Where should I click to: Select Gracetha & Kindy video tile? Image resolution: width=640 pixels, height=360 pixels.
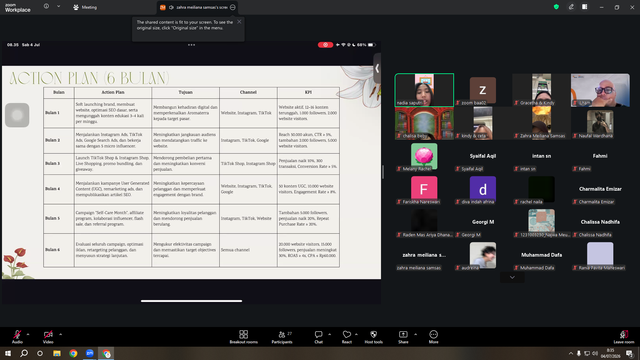tap(542, 90)
